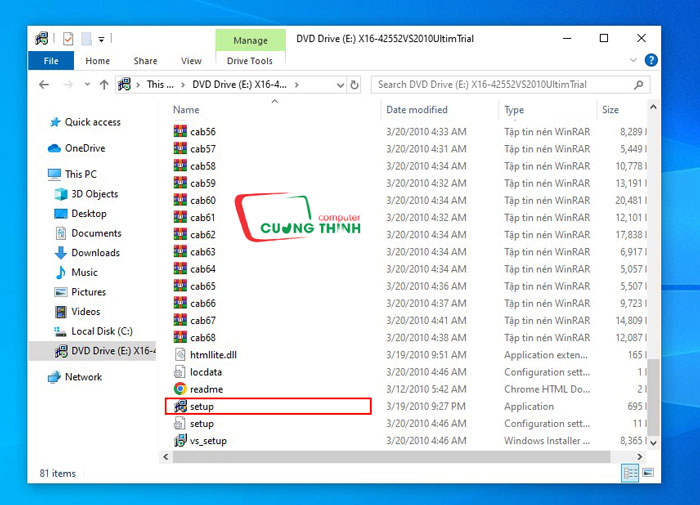Expand the ribbon with chevron

pos(633,60)
